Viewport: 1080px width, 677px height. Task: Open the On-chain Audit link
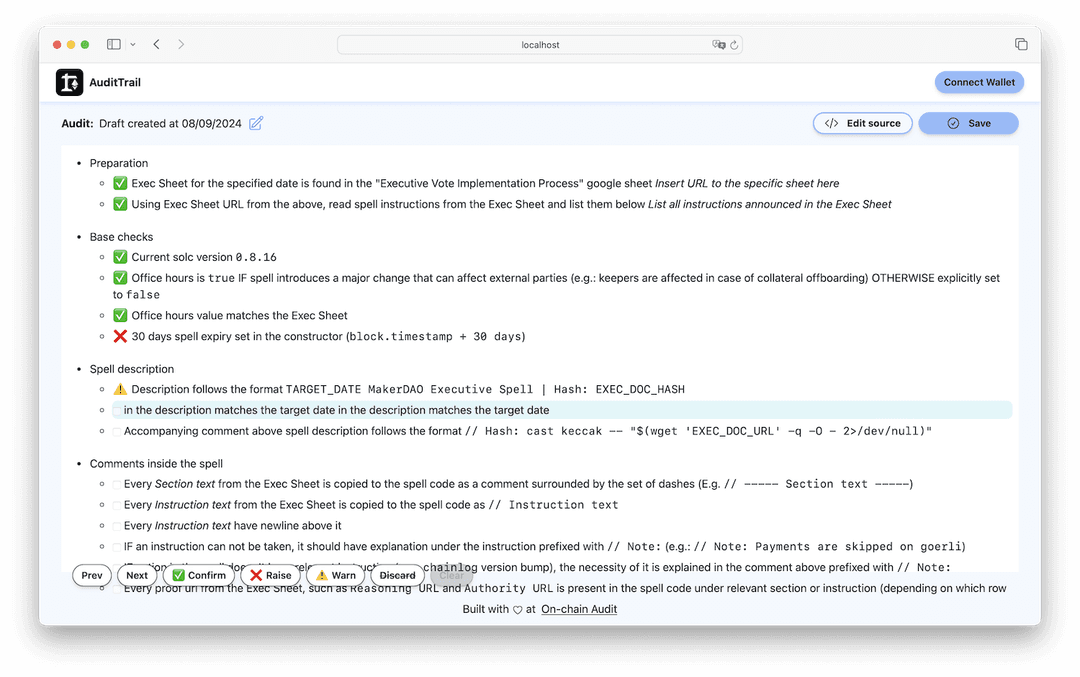[579, 609]
